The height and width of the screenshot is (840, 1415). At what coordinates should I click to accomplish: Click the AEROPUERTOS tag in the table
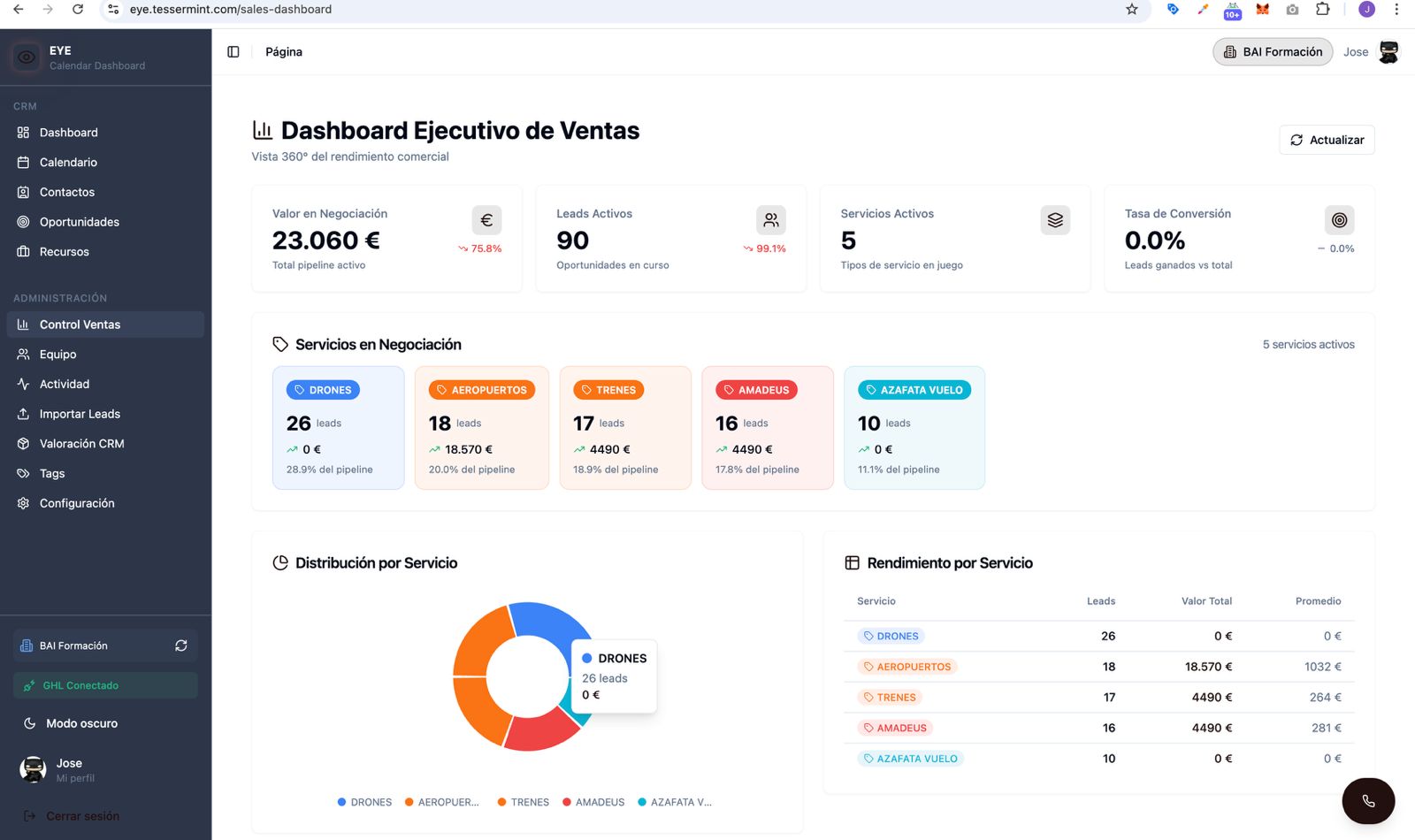pos(907,667)
